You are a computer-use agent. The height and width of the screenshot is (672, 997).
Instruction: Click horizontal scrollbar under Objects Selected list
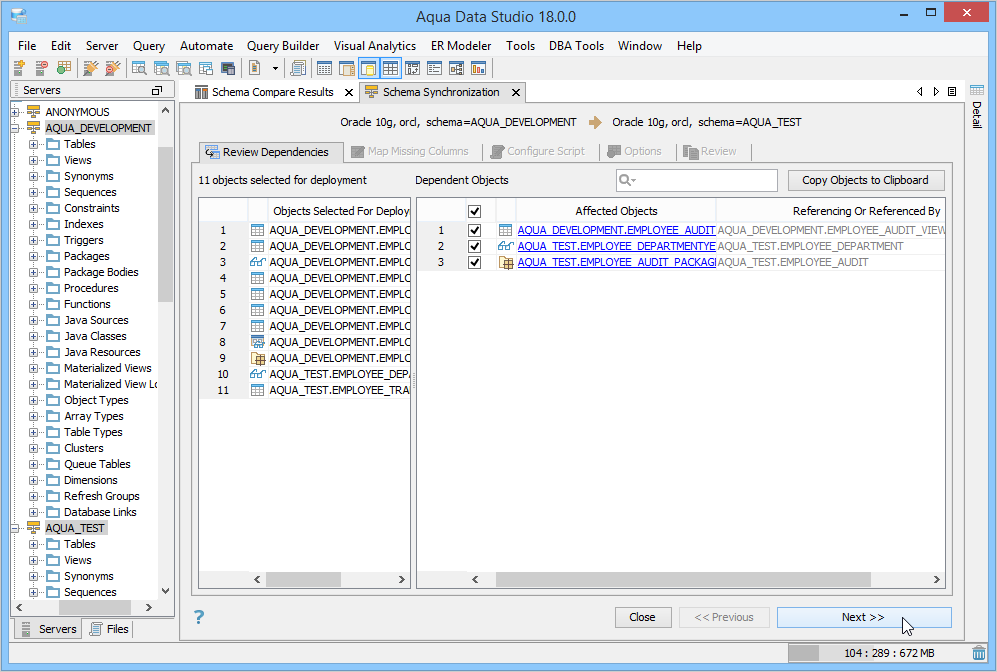[x=303, y=579]
